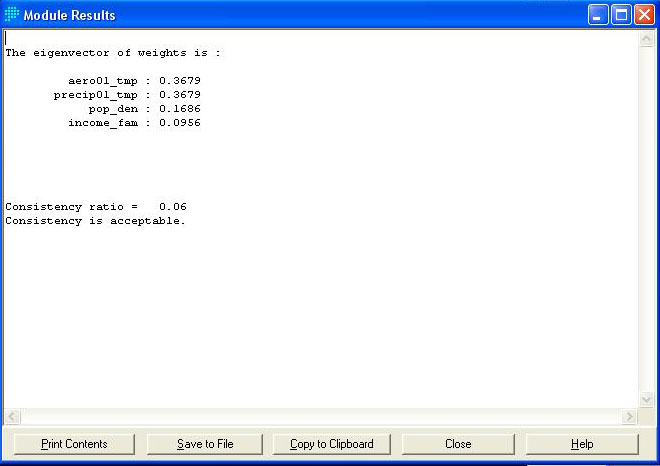Click the income_fam weight line
660x466 pixels.
[x=134, y=122]
